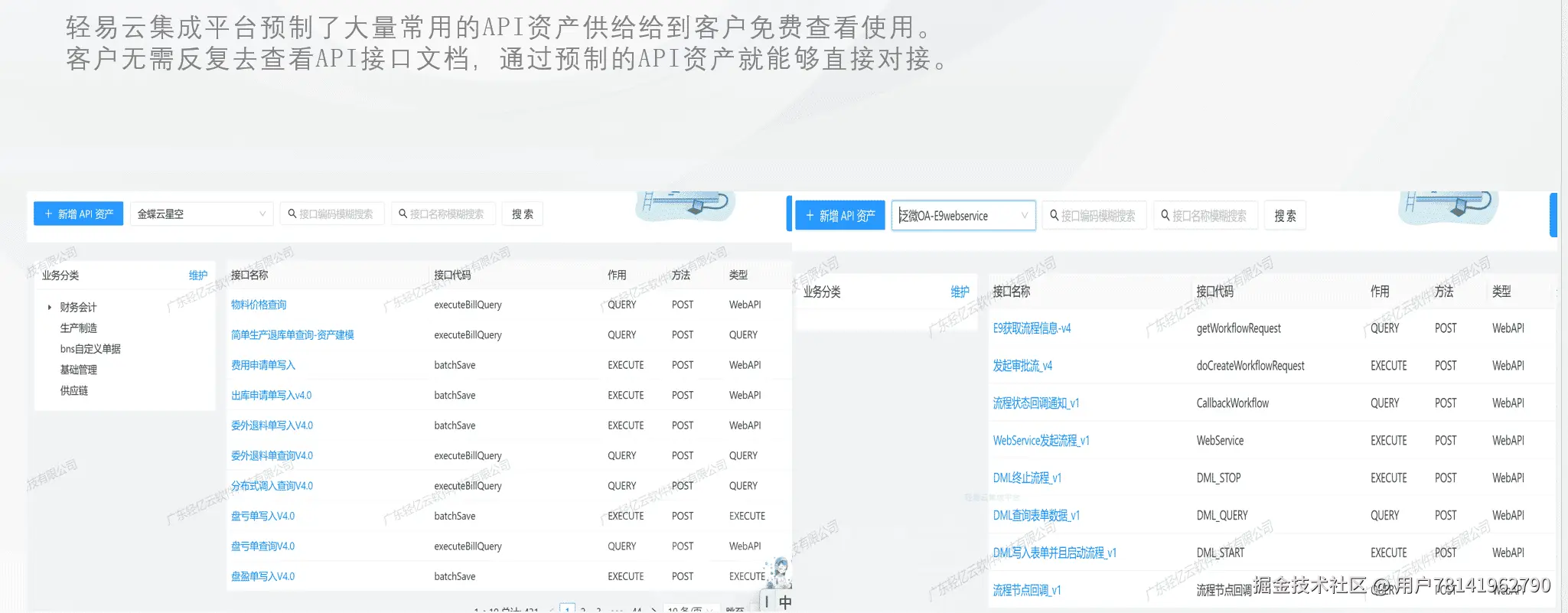Open the 分布式调入查询V4.0 link
The width and height of the screenshot is (1568, 613).
point(272,485)
